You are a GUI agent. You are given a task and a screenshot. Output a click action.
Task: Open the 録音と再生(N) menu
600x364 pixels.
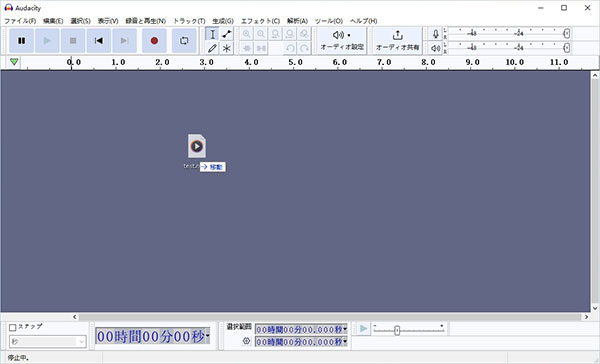pos(145,21)
